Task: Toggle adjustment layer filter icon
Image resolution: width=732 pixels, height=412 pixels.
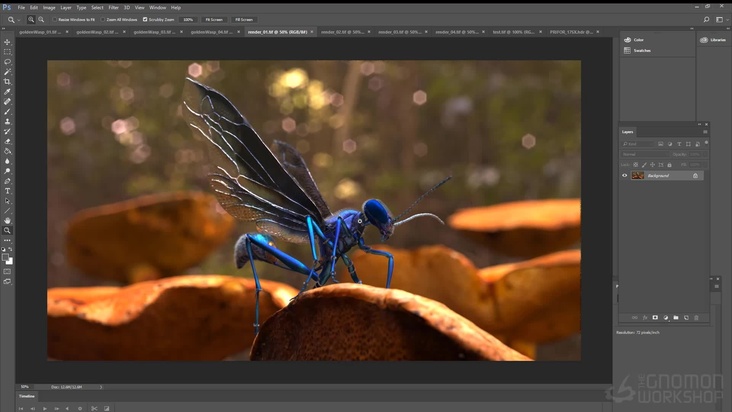Action: coord(669,144)
